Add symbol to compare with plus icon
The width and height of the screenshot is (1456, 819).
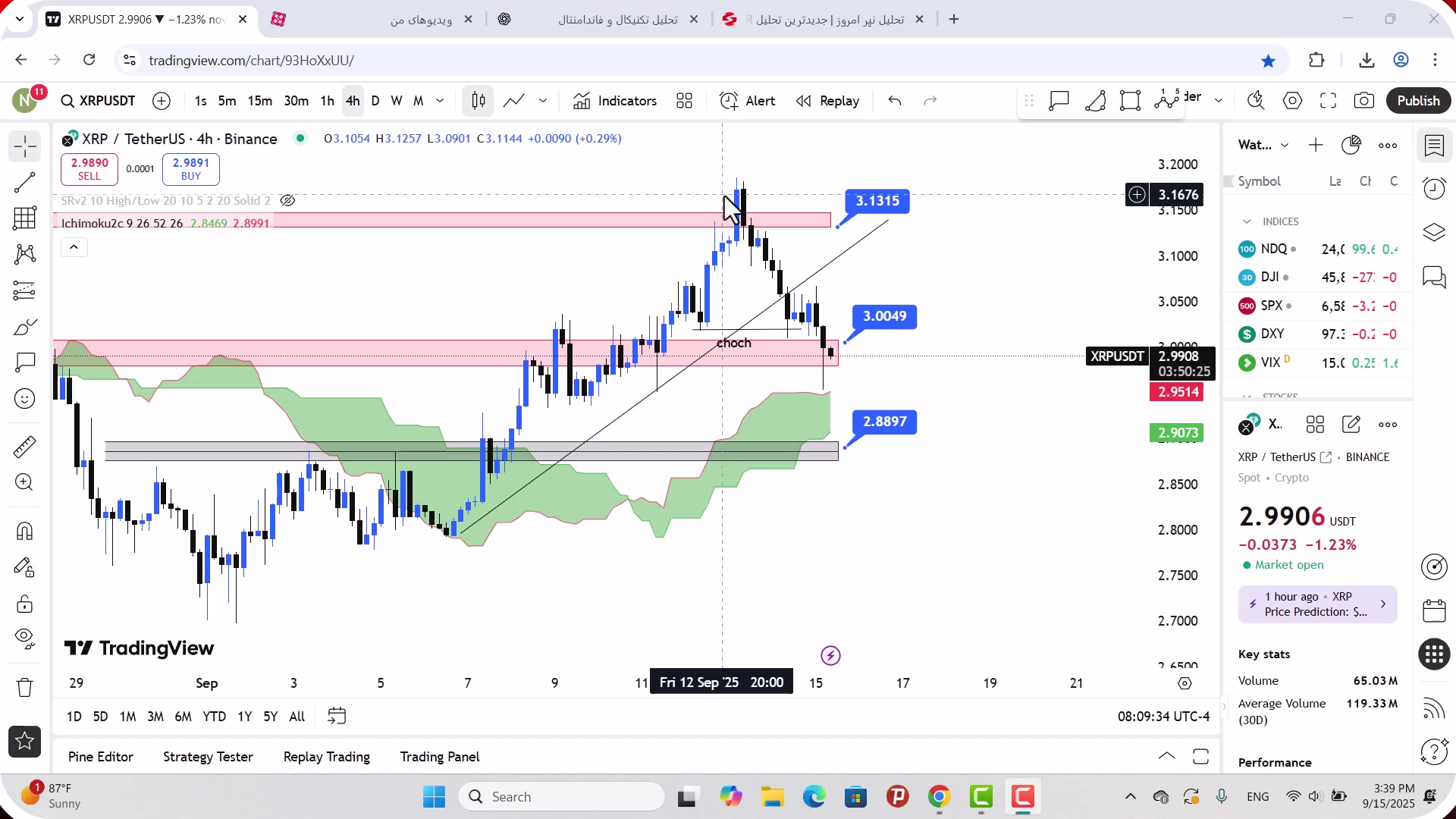[162, 101]
